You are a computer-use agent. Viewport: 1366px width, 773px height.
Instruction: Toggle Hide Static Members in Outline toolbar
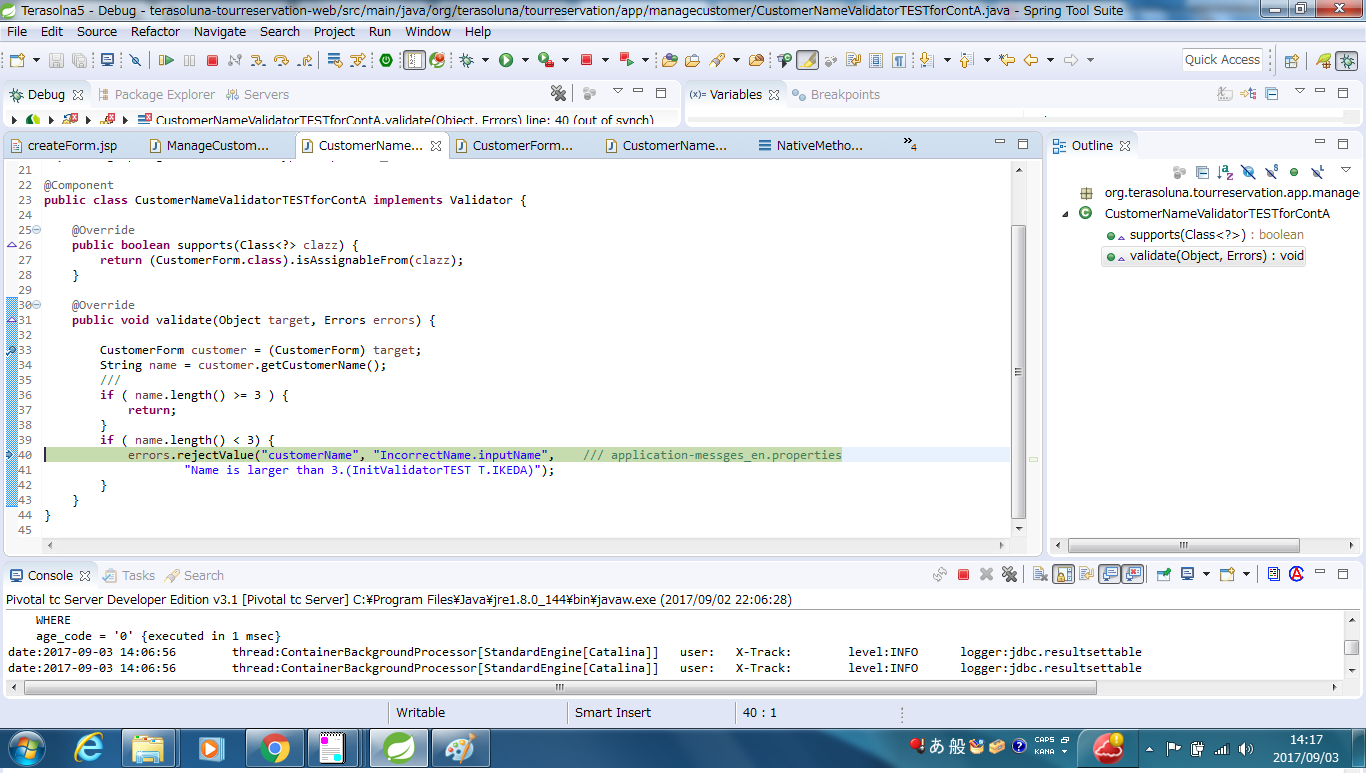click(x=1272, y=172)
